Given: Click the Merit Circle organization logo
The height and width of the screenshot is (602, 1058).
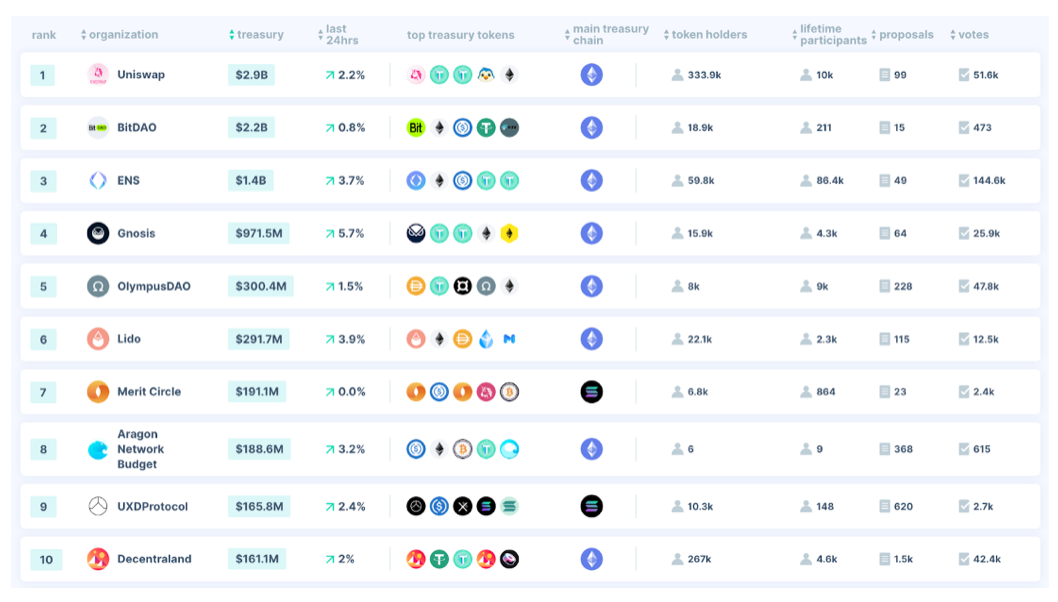Looking at the screenshot, I should coord(98,391).
